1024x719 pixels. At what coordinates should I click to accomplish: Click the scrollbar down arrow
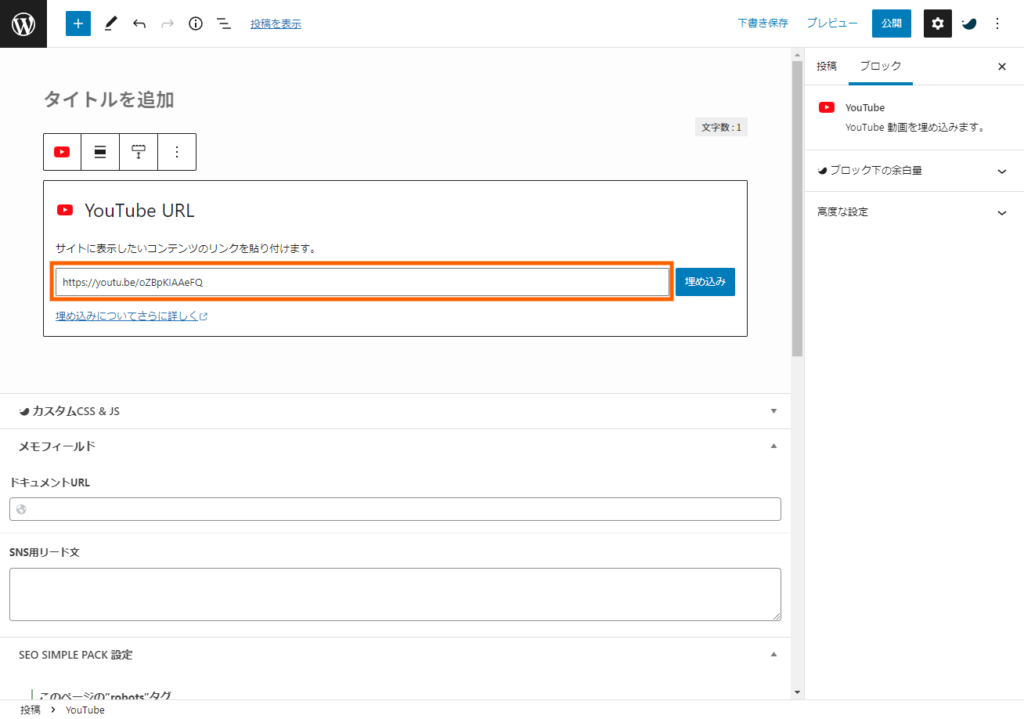tap(797, 692)
